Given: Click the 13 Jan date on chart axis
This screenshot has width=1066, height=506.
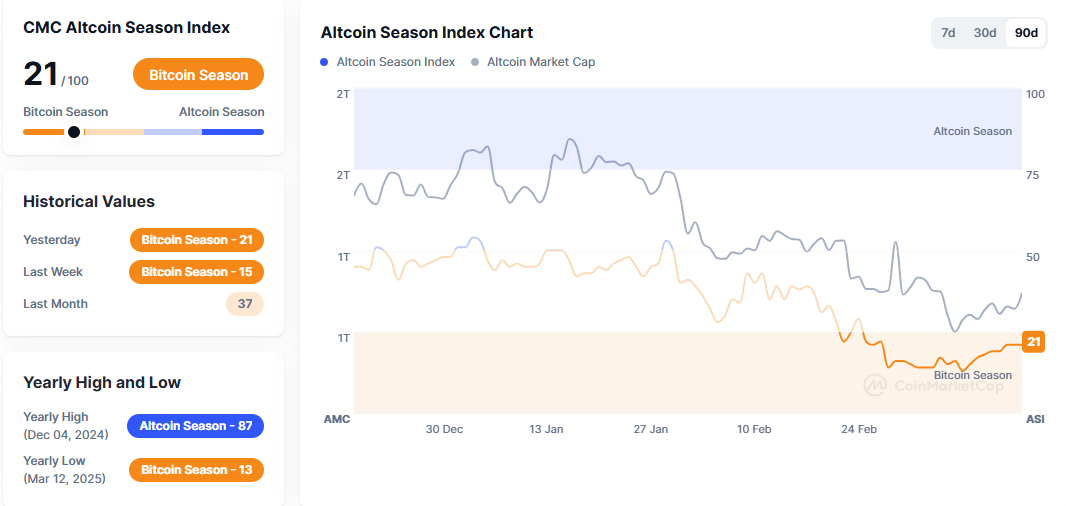Looking at the screenshot, I should (x=546, y=429).
